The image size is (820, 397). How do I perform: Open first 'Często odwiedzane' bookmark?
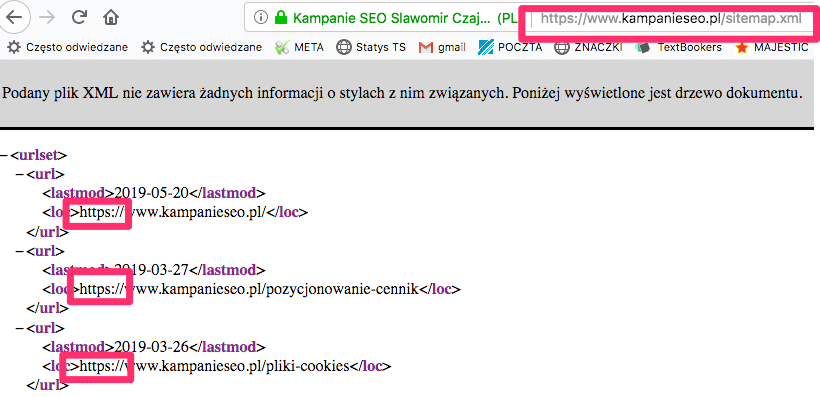[x=68, y=48]
